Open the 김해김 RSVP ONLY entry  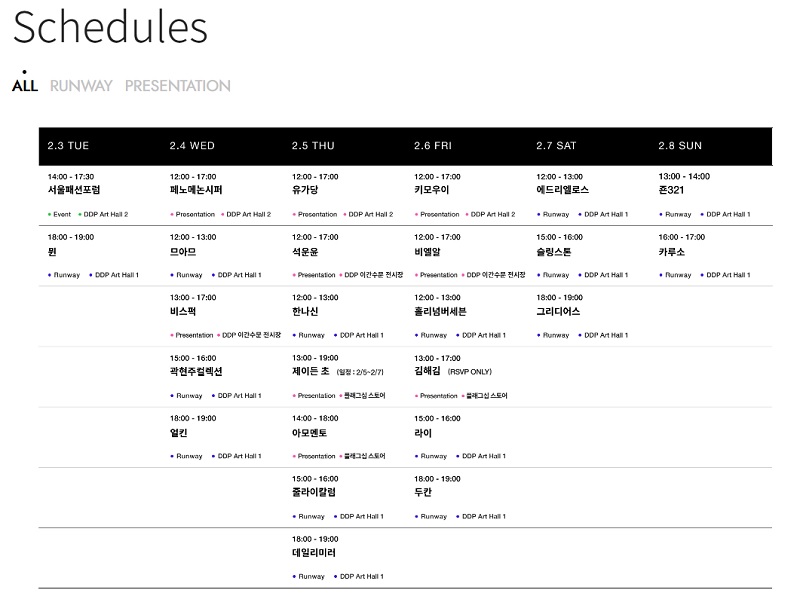point(427,372)
